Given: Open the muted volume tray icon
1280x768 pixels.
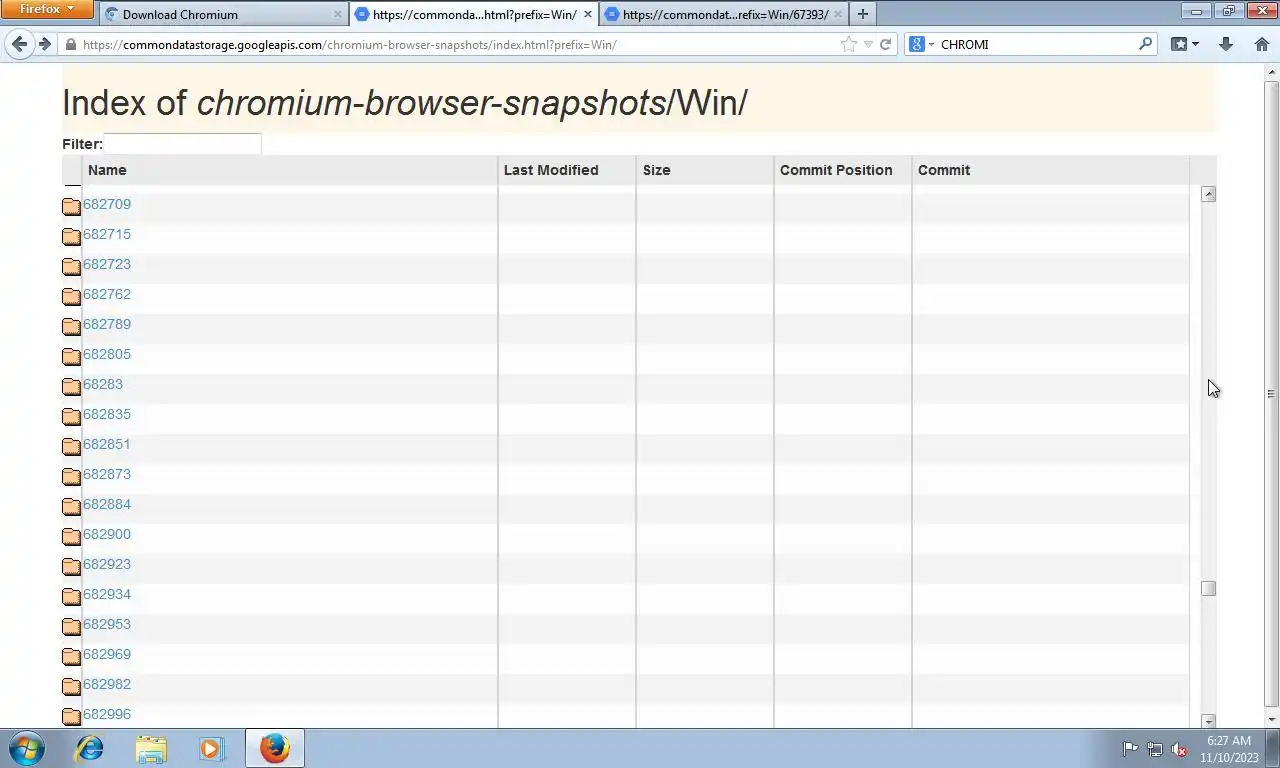Looking at the screenshot, I should (1179, 748).
